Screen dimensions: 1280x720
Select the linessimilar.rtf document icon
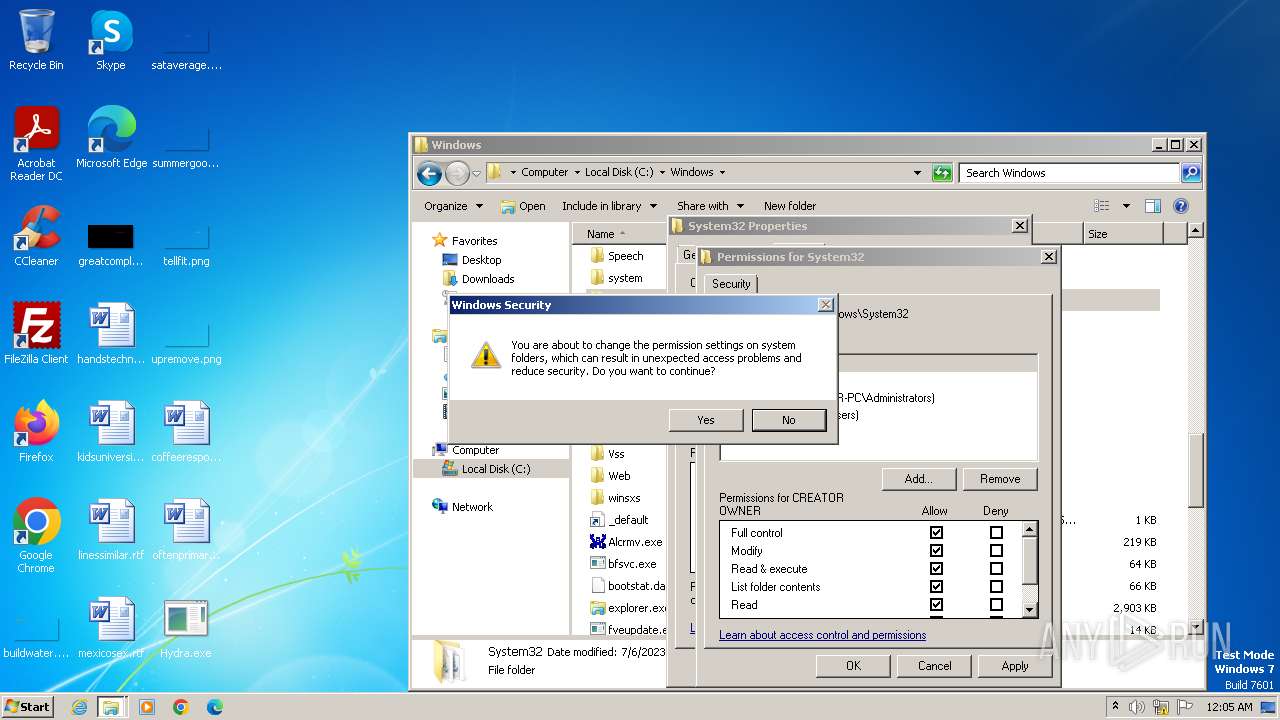[x=111, y=530]
